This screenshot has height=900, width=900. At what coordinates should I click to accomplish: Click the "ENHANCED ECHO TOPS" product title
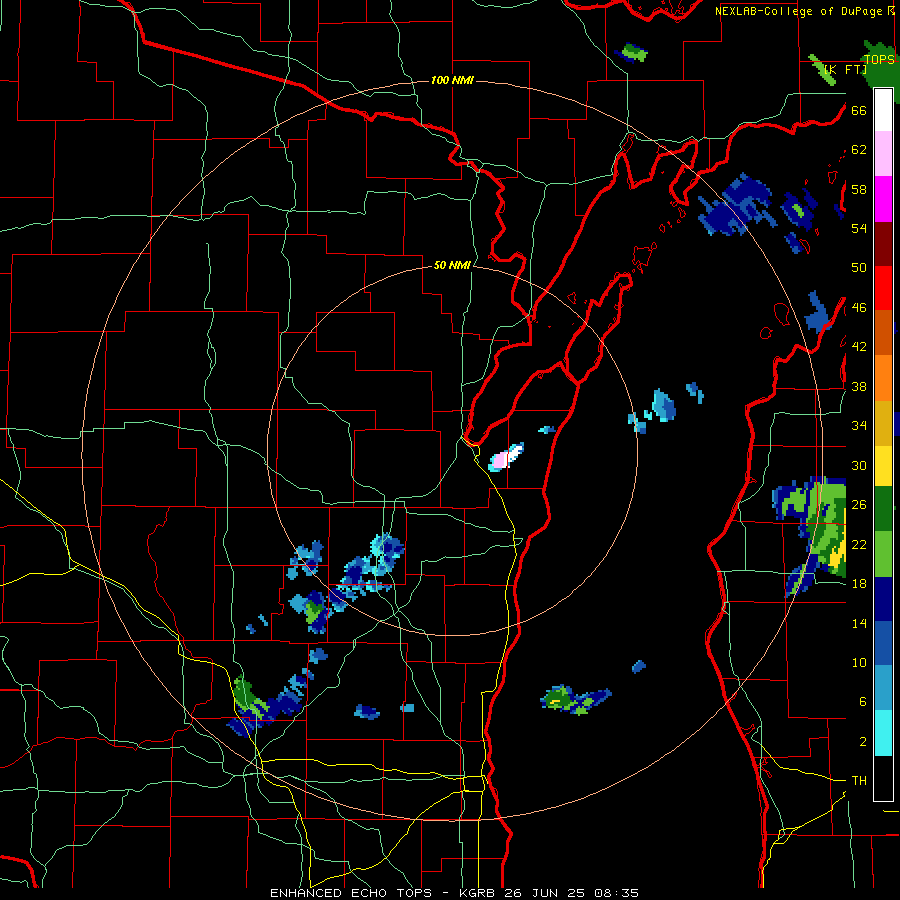tap(354, 893)
